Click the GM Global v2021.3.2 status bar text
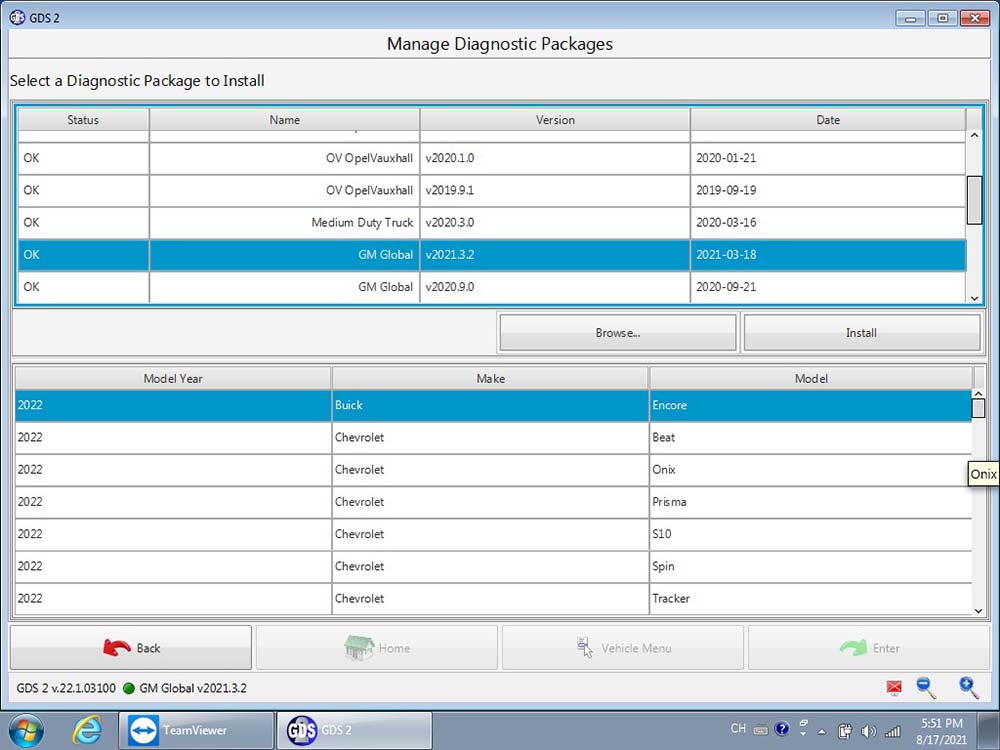1000x750 pixels. point(193,688)
